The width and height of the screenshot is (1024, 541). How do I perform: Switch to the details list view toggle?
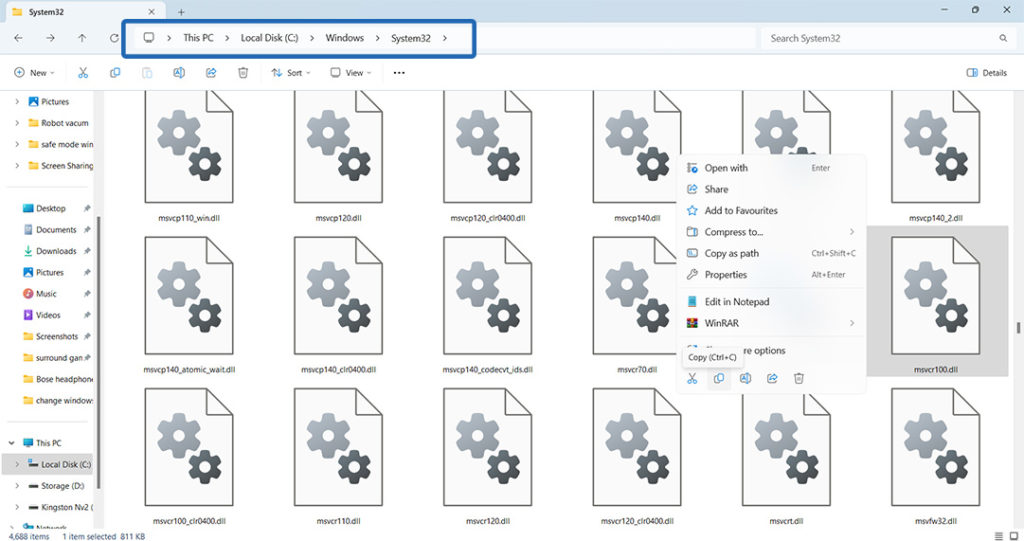(998, 535)
